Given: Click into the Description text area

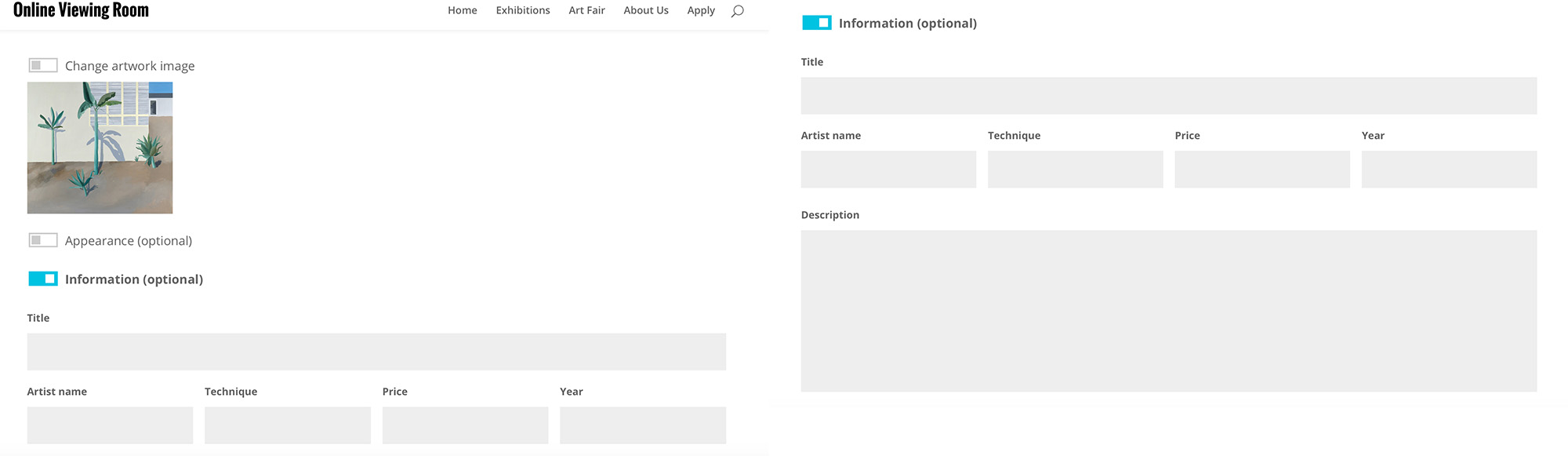Looking at the screenshot, I should (x=1169, y=311).
